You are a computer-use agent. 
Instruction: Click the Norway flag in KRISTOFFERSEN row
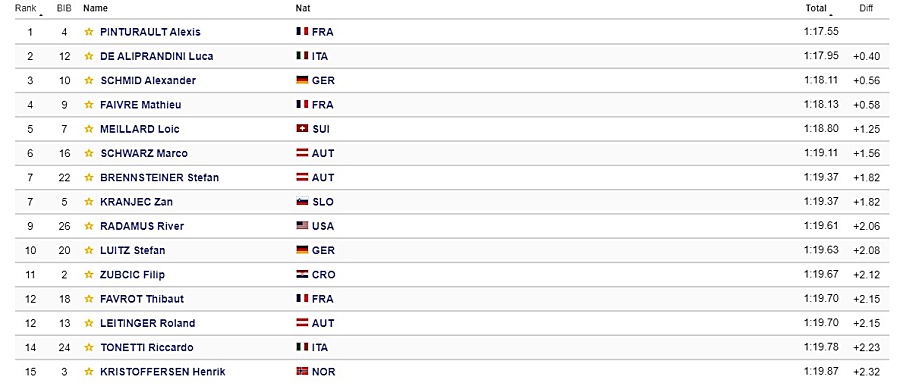[302, 372]
